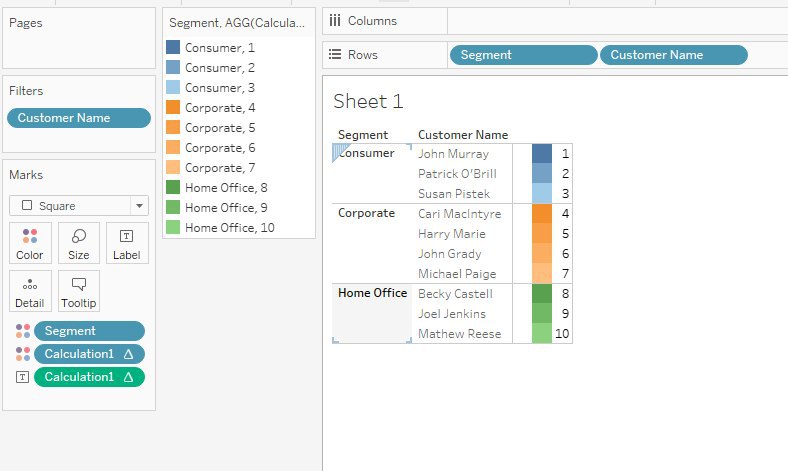
Task: Click the orange square mark for row 4
Action: 542,214
